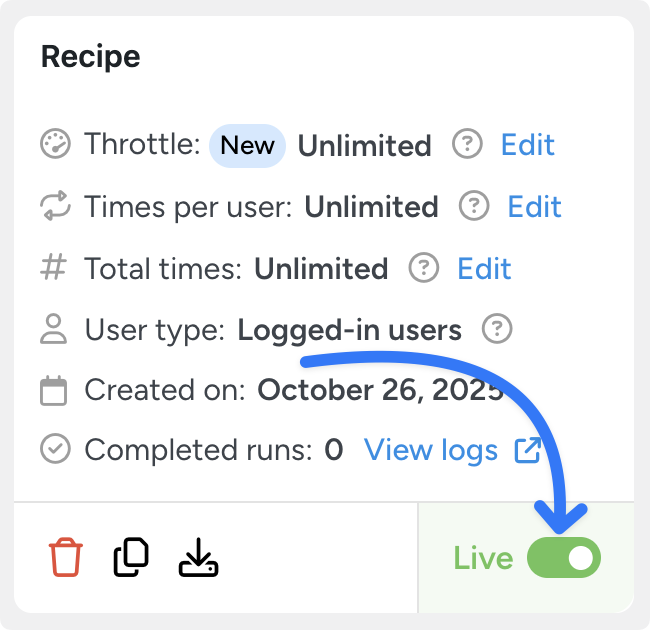Click the export download icon
Screen dimensions: 650x630
pos(198,557)
